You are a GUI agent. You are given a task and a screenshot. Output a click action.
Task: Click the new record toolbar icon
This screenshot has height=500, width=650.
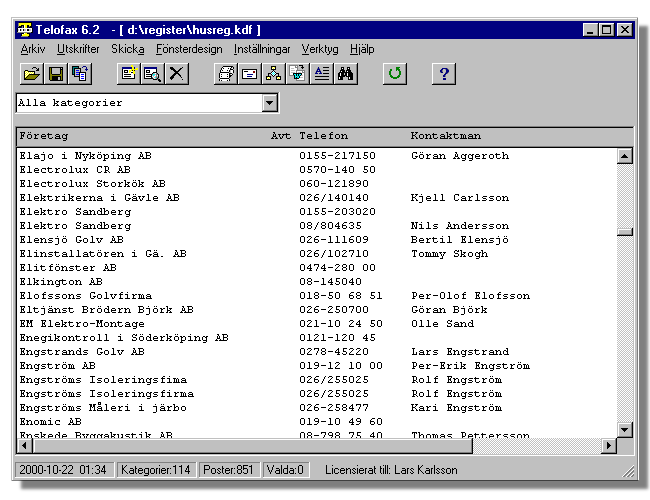tap(129, 73)
